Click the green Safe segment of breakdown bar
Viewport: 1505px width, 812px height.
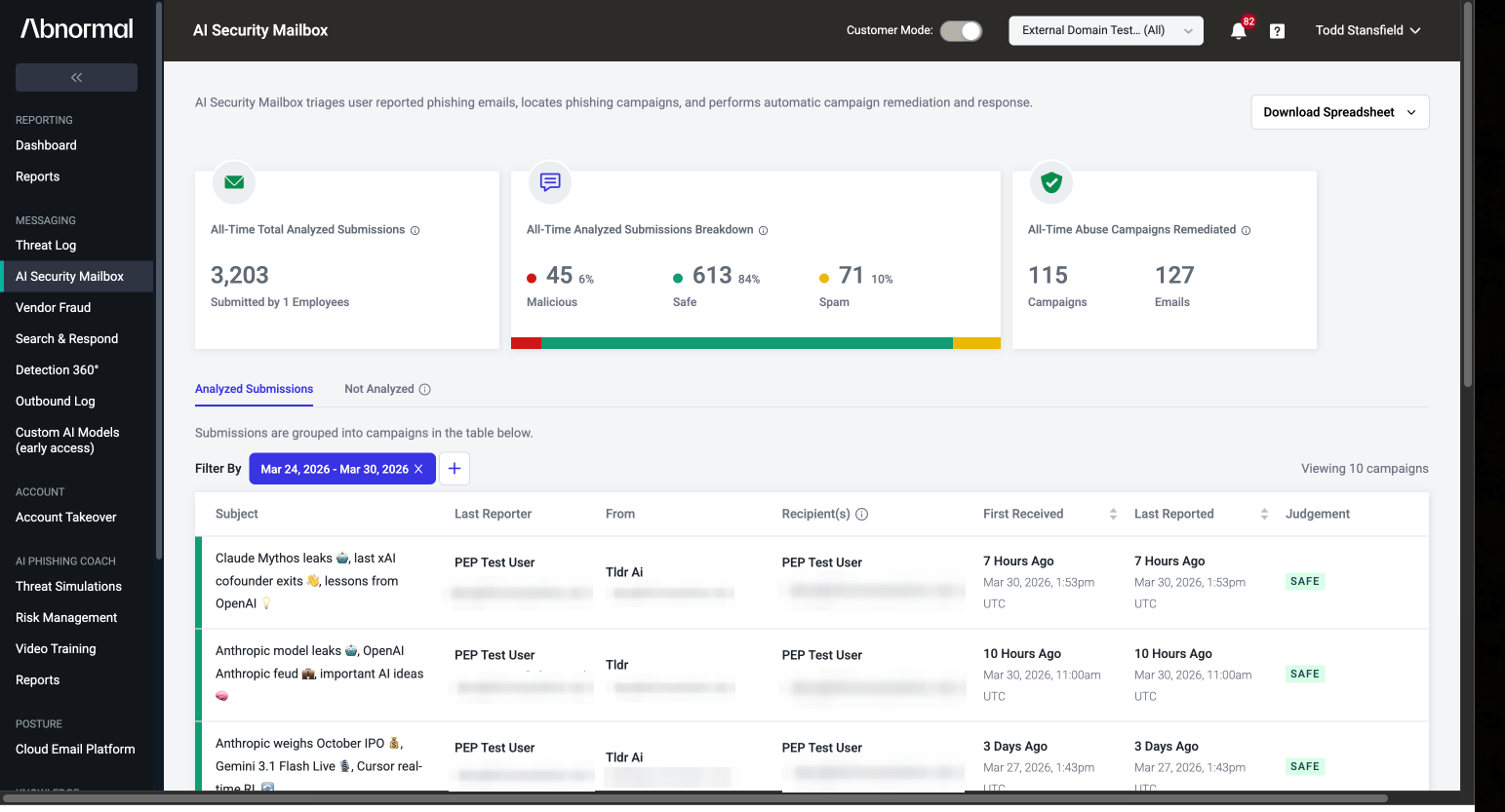click(747, 343)
